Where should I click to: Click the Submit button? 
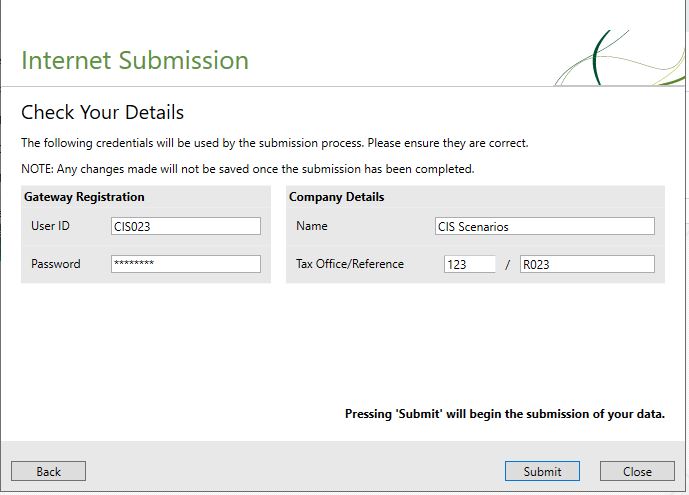coord(542,471)
